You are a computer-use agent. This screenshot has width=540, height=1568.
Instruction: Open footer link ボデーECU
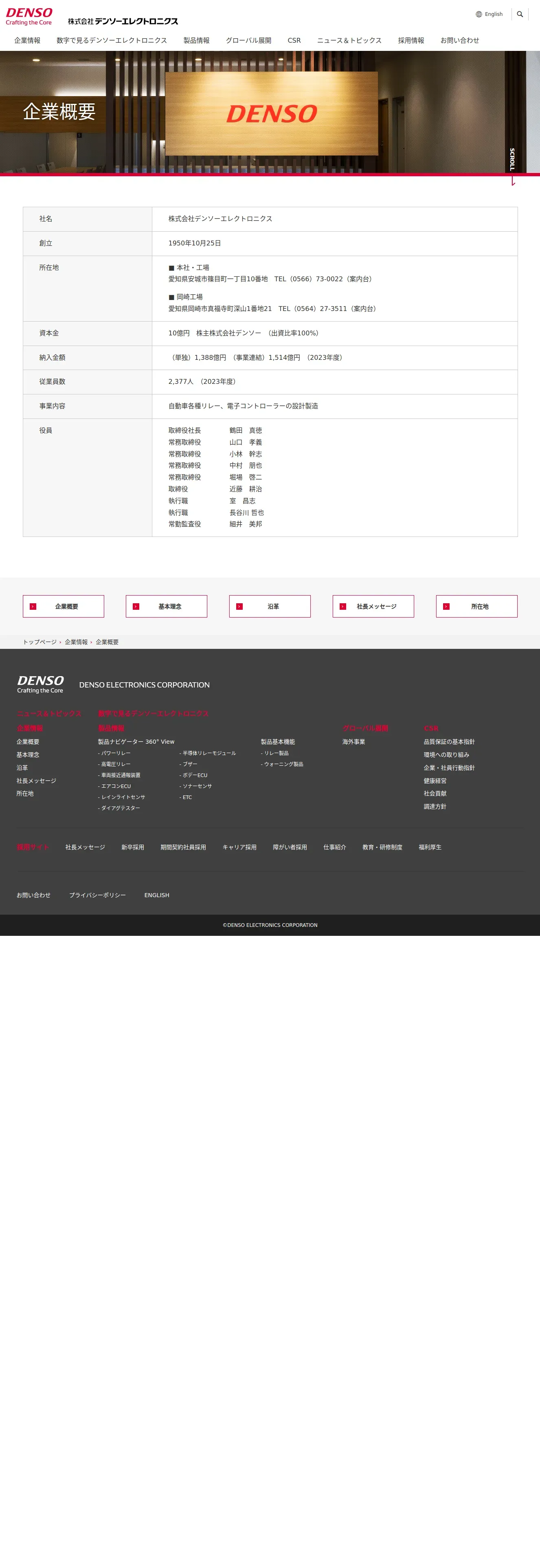[193, 775]
